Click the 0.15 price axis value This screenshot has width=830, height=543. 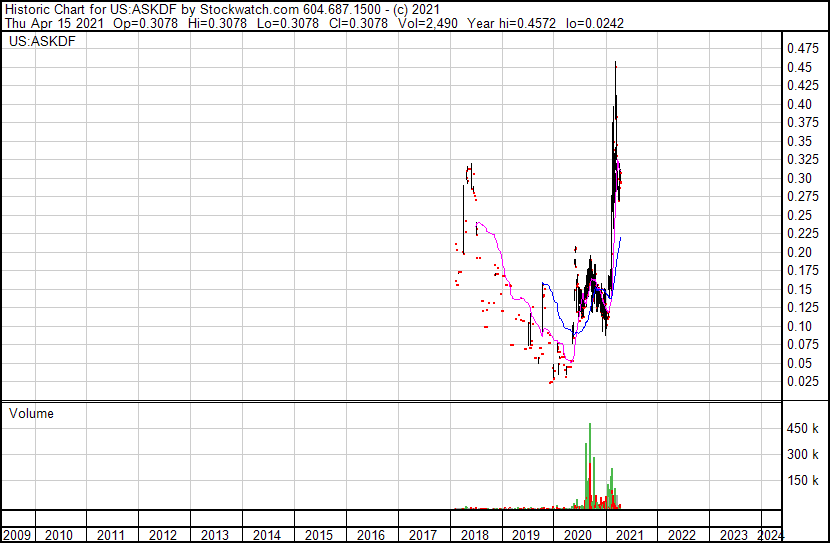(799, 289)
